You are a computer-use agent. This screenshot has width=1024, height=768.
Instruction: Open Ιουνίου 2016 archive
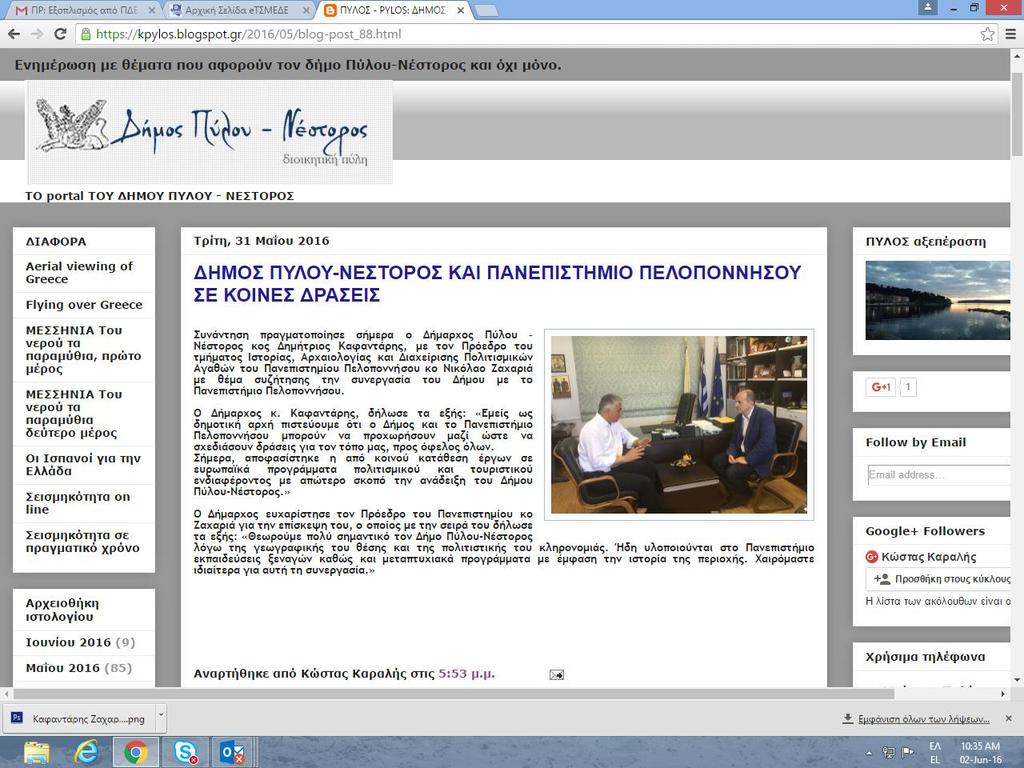point(68,642)
